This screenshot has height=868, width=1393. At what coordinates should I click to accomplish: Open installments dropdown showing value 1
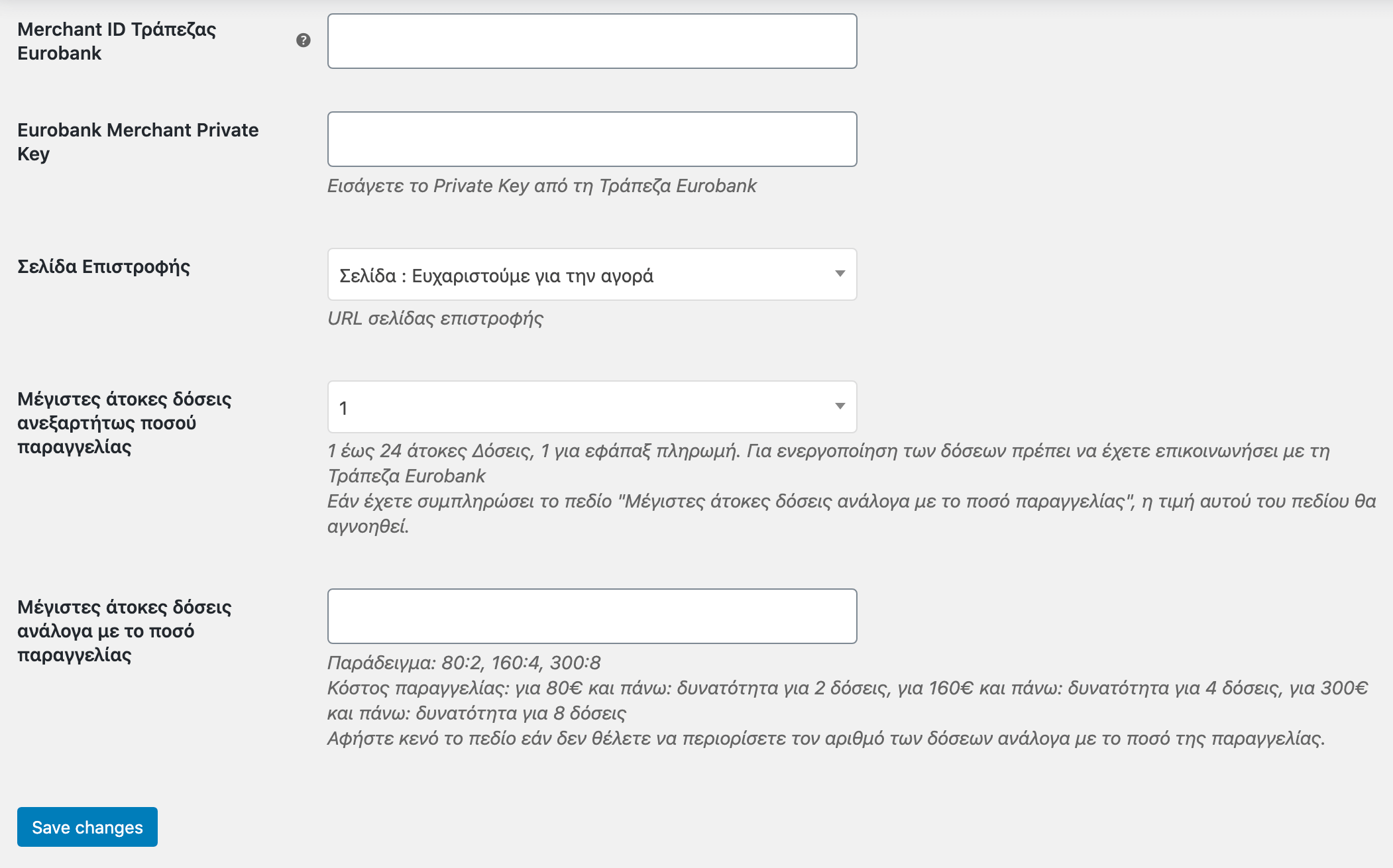pos(592,407)
